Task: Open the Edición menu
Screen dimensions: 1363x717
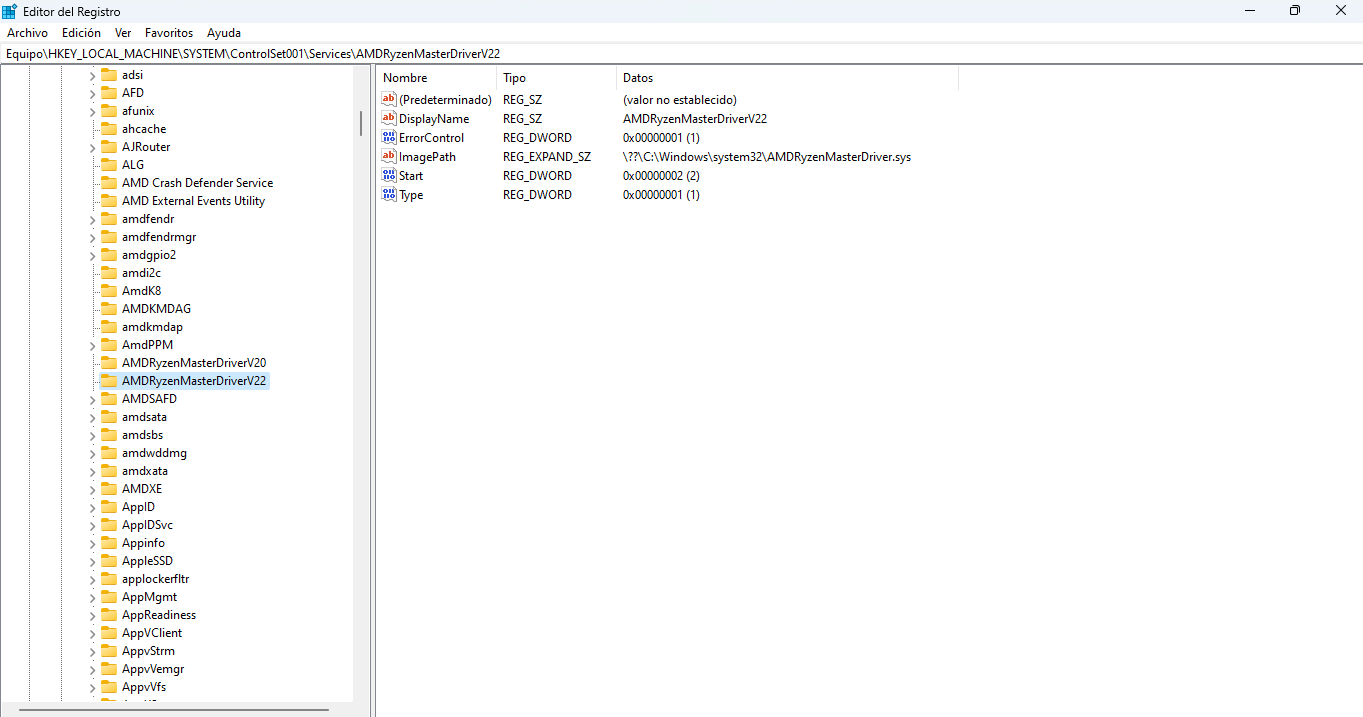Action: click(x=81, y=33)
